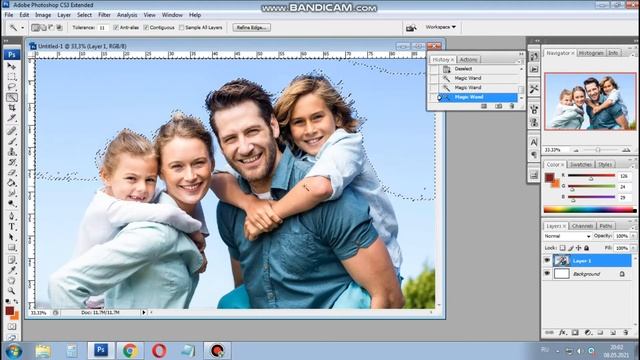The width and height of the screenshot is (640, 360).
Task: Enable Sample All Layers checkbox
Action: [181, 27]
